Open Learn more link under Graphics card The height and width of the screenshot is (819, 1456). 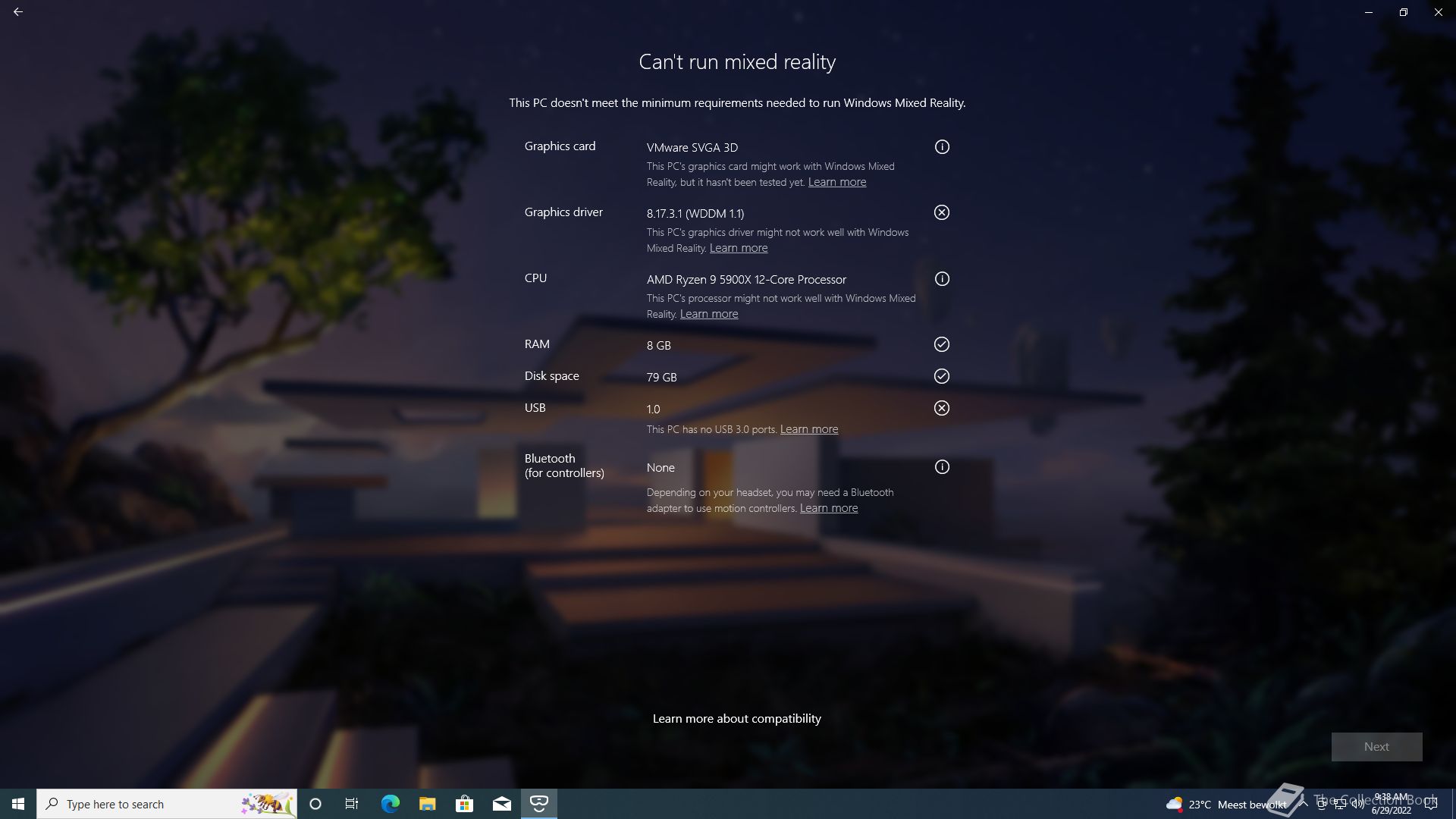pyautogui.click(x=837, y=182)
